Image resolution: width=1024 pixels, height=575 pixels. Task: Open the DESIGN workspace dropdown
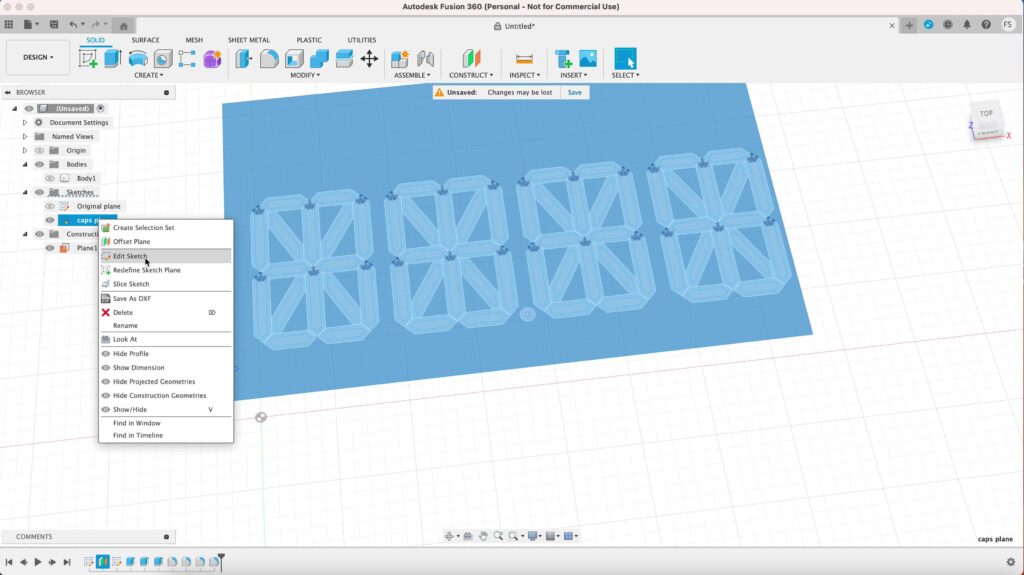38,57
